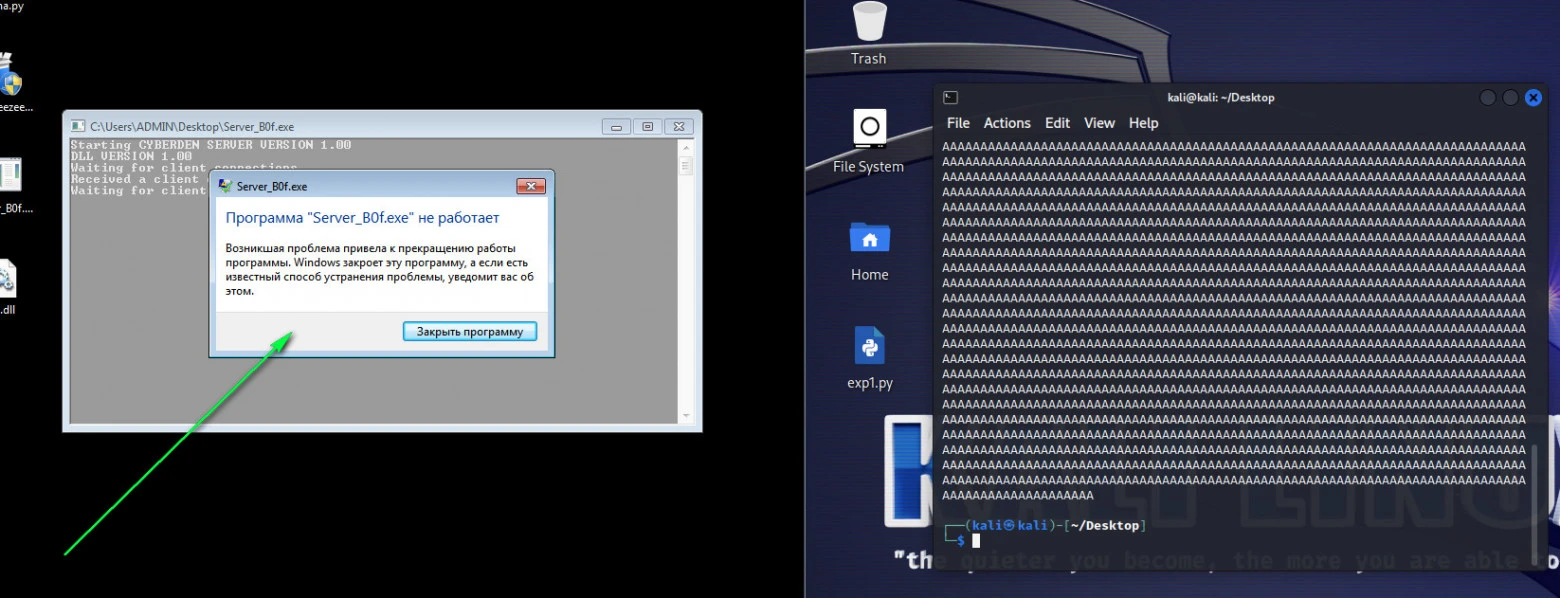This screenshot has height=598, width=1560.
Task: Minimize the Kali terminal window
Action: click(1487, 97)
